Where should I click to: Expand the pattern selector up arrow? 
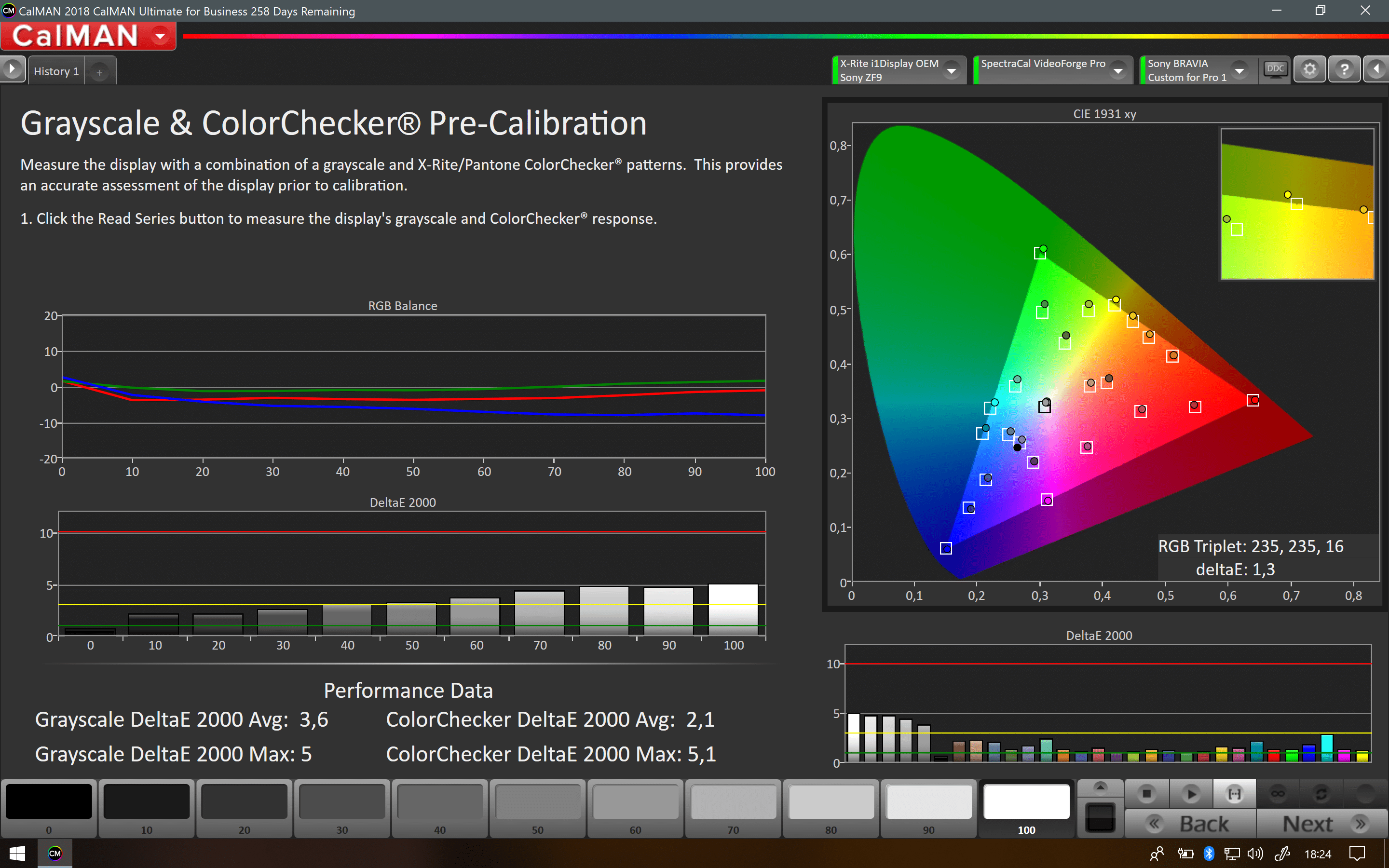tap(1100, 787)
